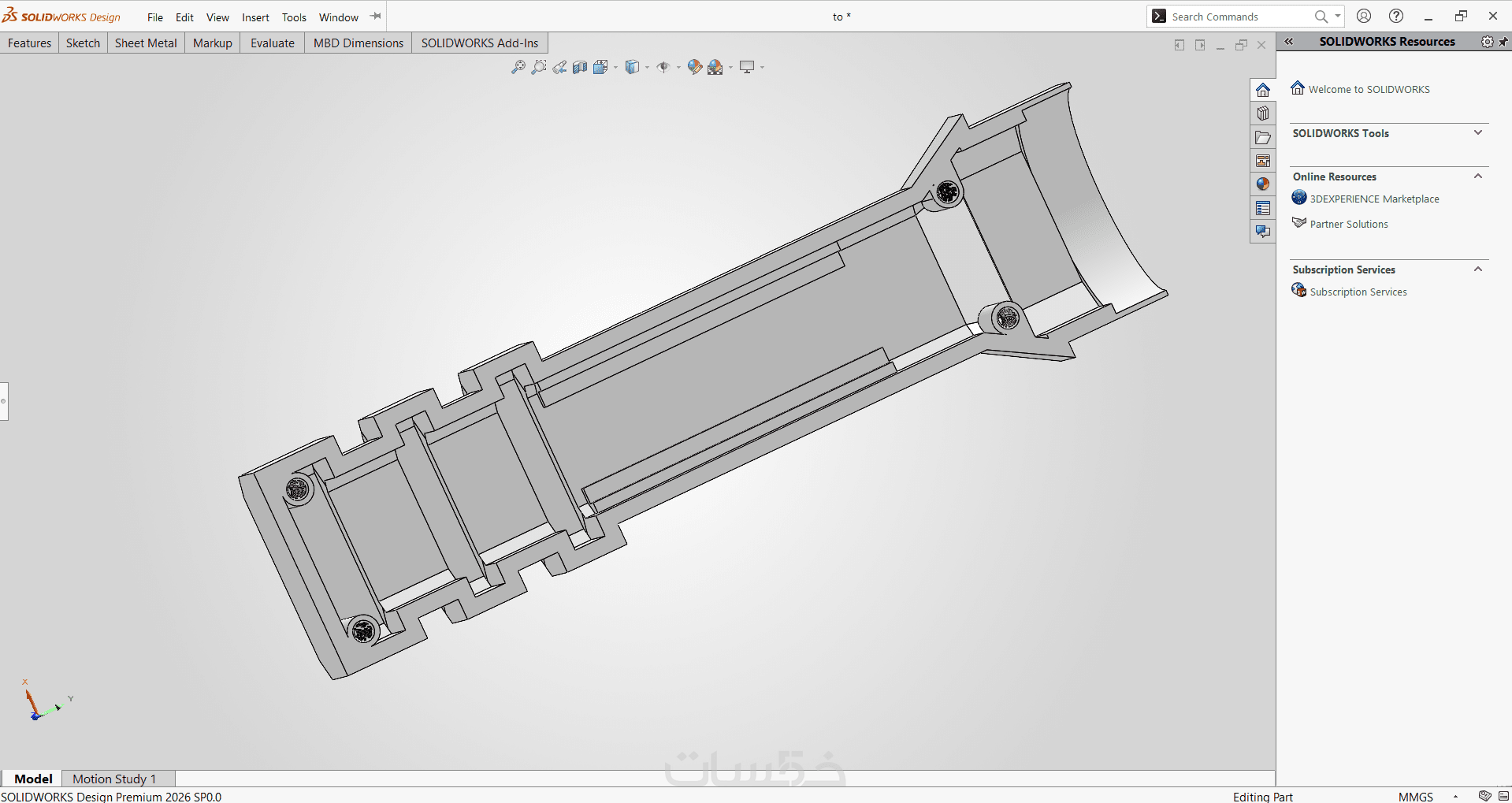The image size is (1512, 803).
Task: Open the File Explorer task pane tab
Action: coord(1263,137)
